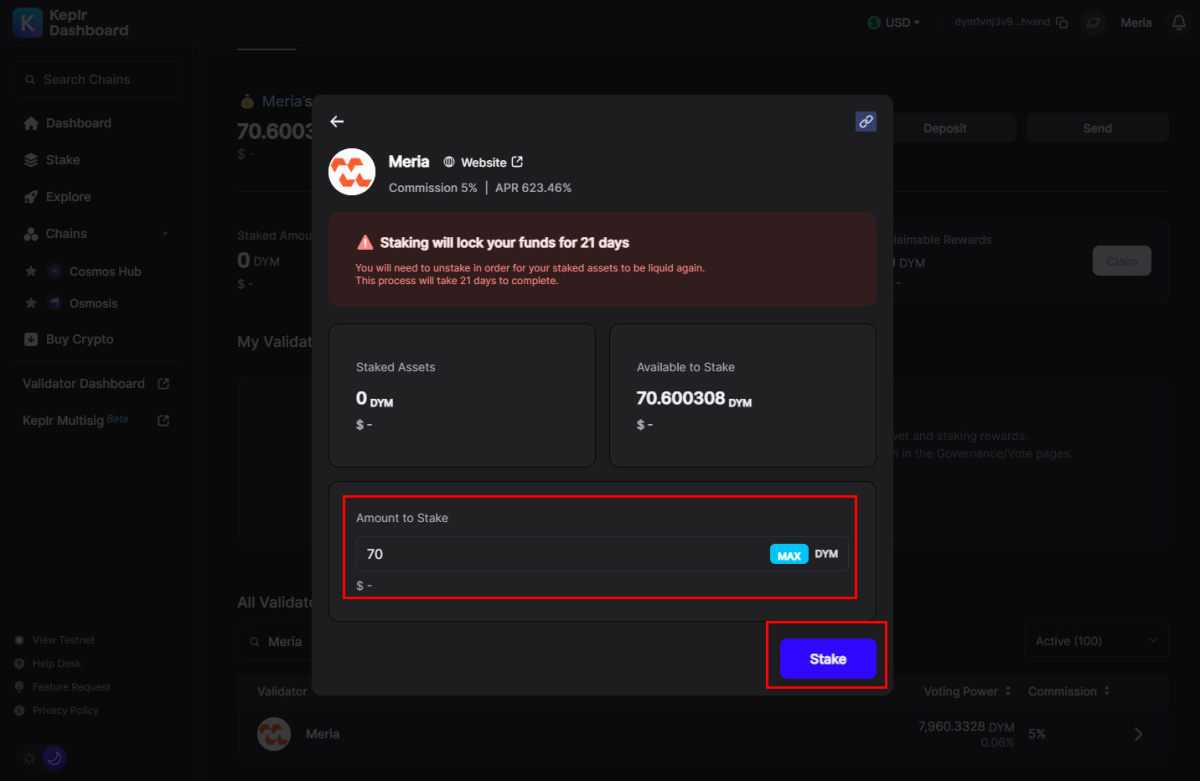
Task: Unfavorite Osmosis with its star
Action: [x=31, y=303]
